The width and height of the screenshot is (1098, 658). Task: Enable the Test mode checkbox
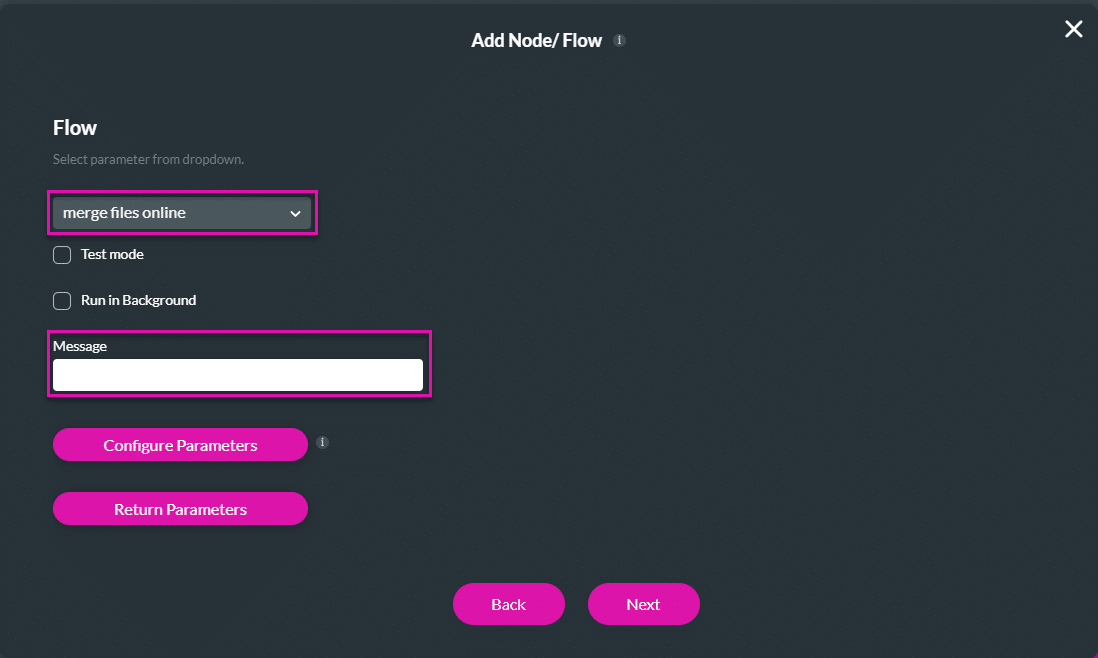tap(62, 255)
